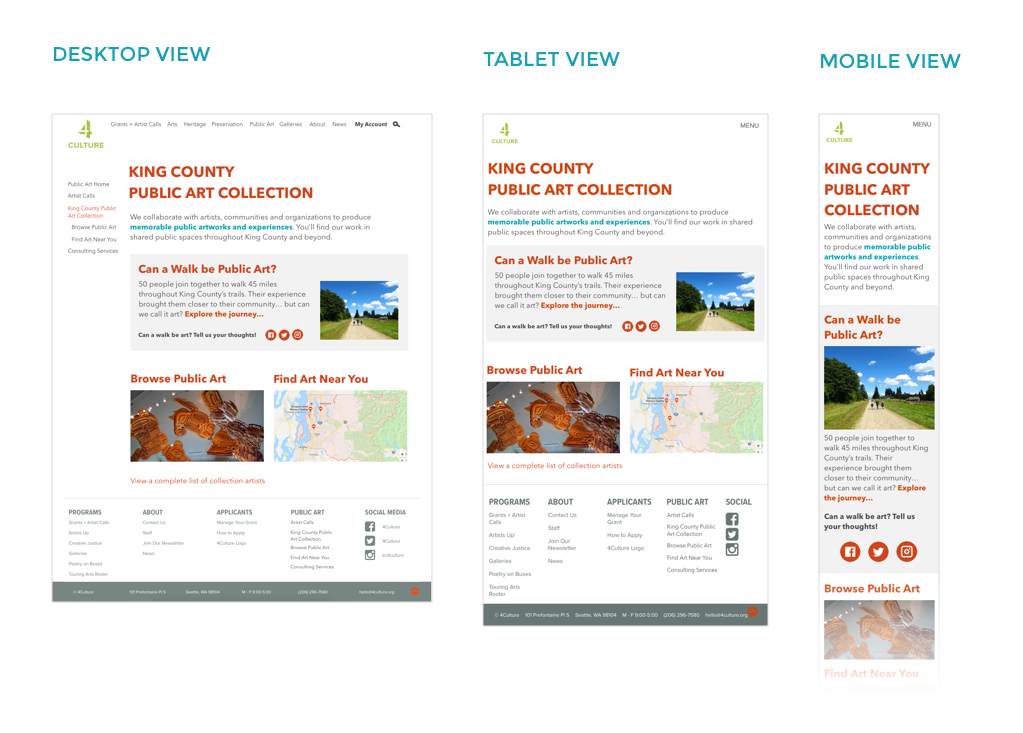Select Public Art Home in desktop sidebar

[x=88, y=184]
